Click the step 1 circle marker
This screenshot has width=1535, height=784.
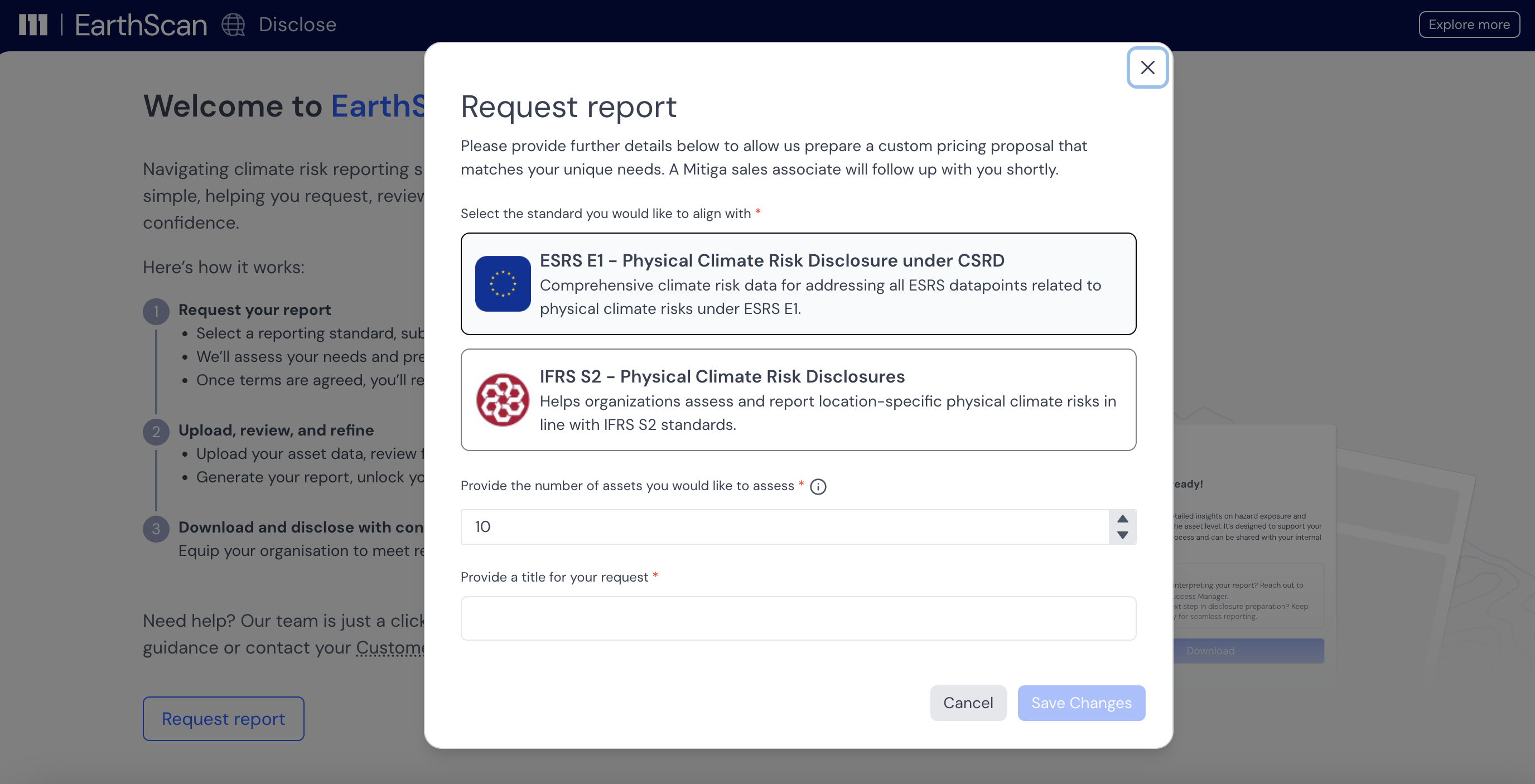pyautogui.click(x=156, y=311)
